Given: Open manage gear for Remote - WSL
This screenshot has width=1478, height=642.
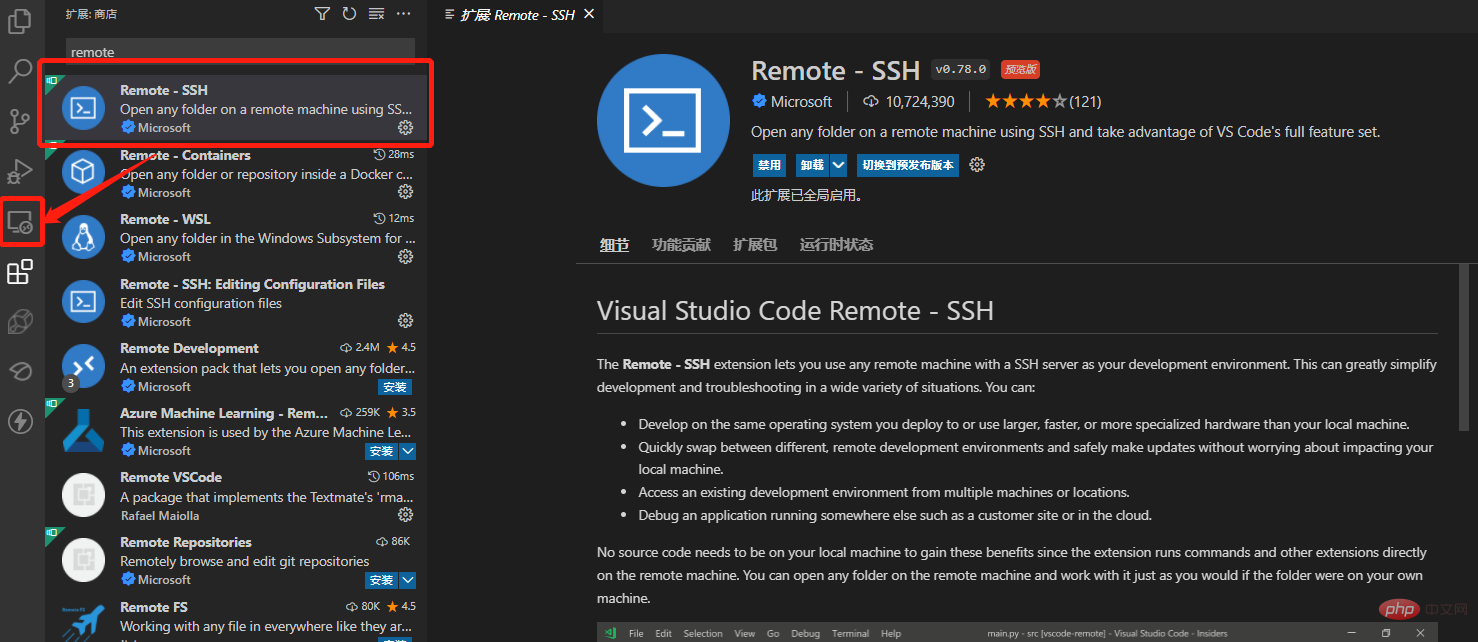Looking at the screenshot, I should [405, 257].
